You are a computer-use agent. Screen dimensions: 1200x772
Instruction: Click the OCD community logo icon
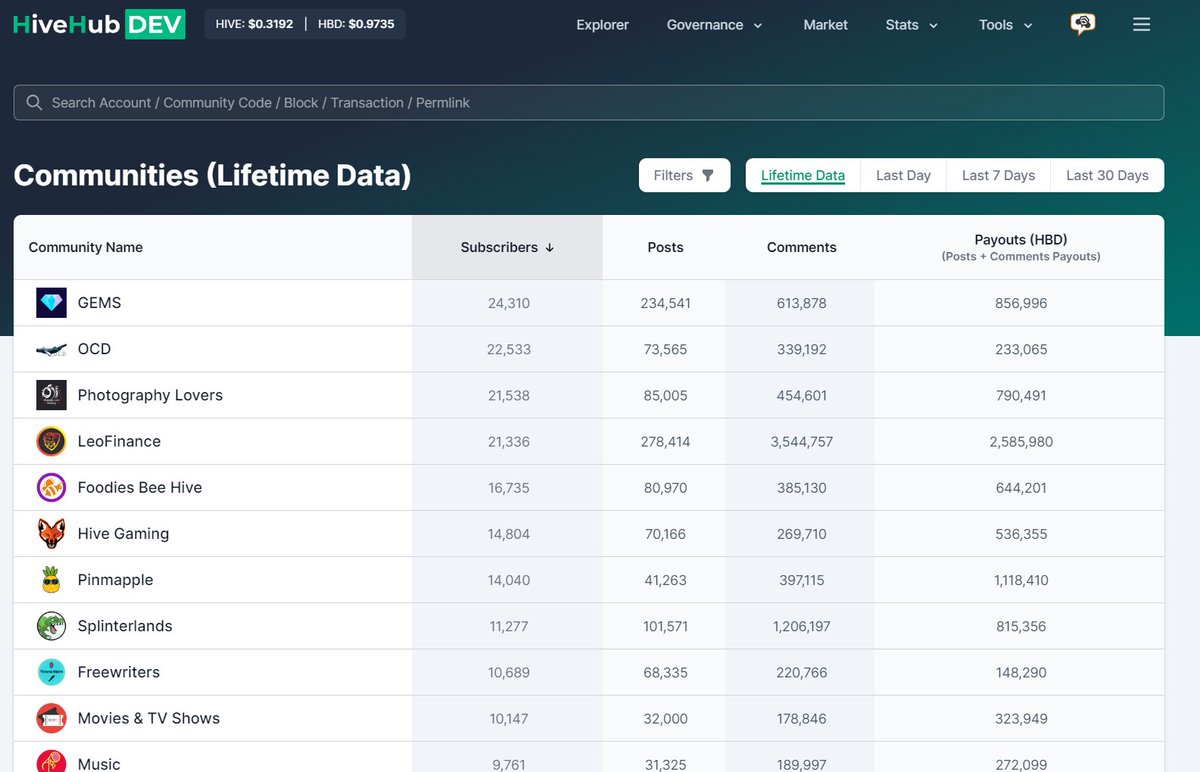[51, 349]
